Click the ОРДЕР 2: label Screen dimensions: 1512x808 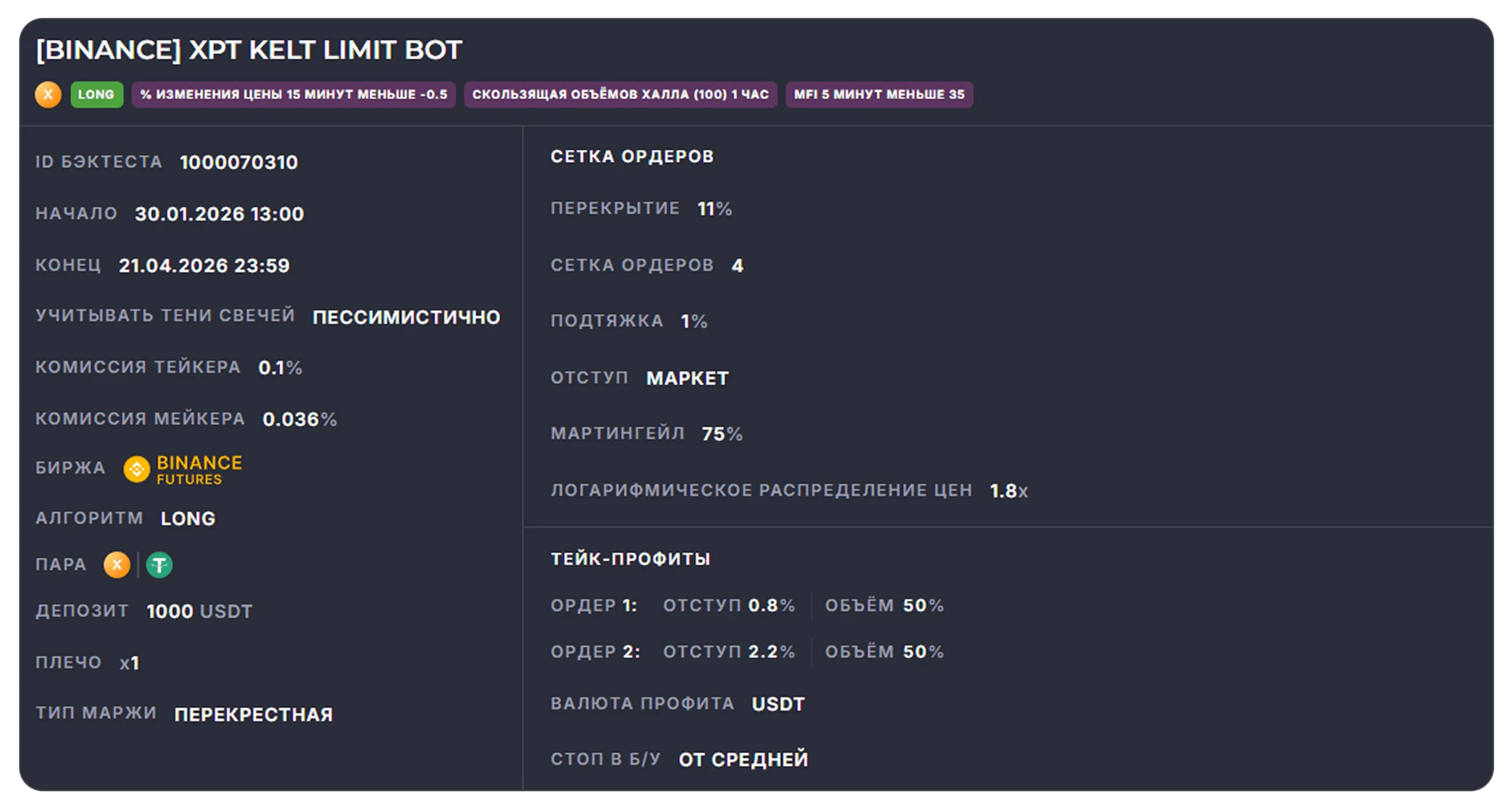(x=596, y=652)
